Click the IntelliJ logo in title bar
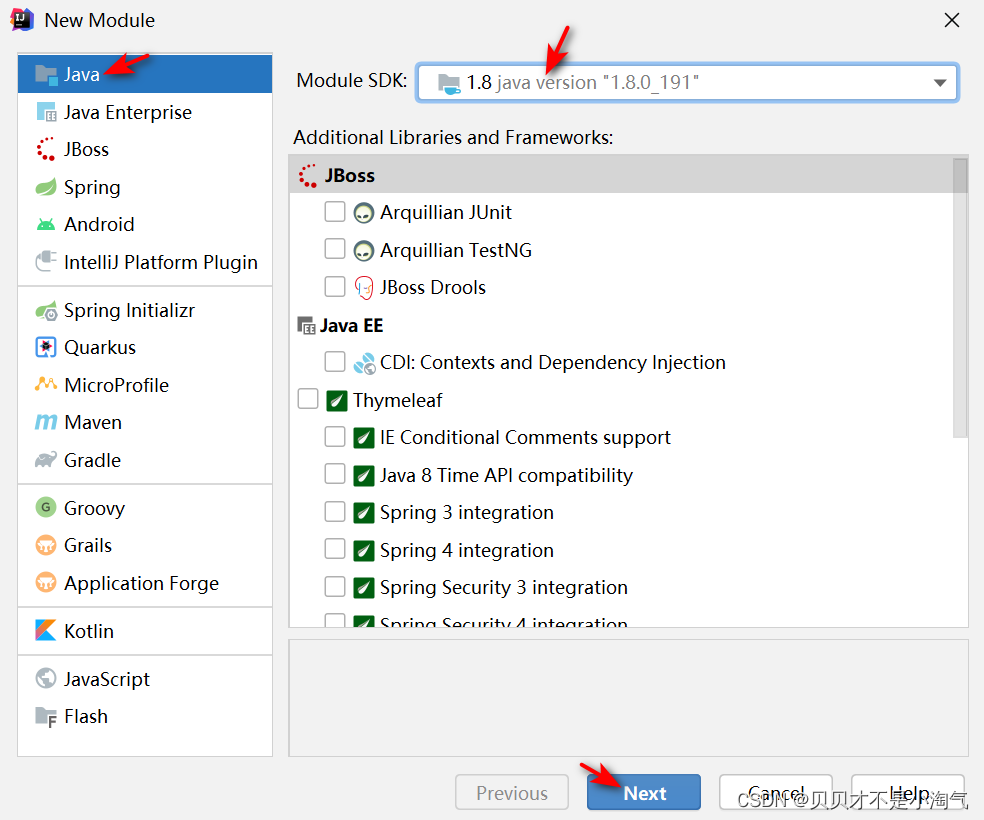The width and height of the screenshot is (984, 820). (23, 20)
